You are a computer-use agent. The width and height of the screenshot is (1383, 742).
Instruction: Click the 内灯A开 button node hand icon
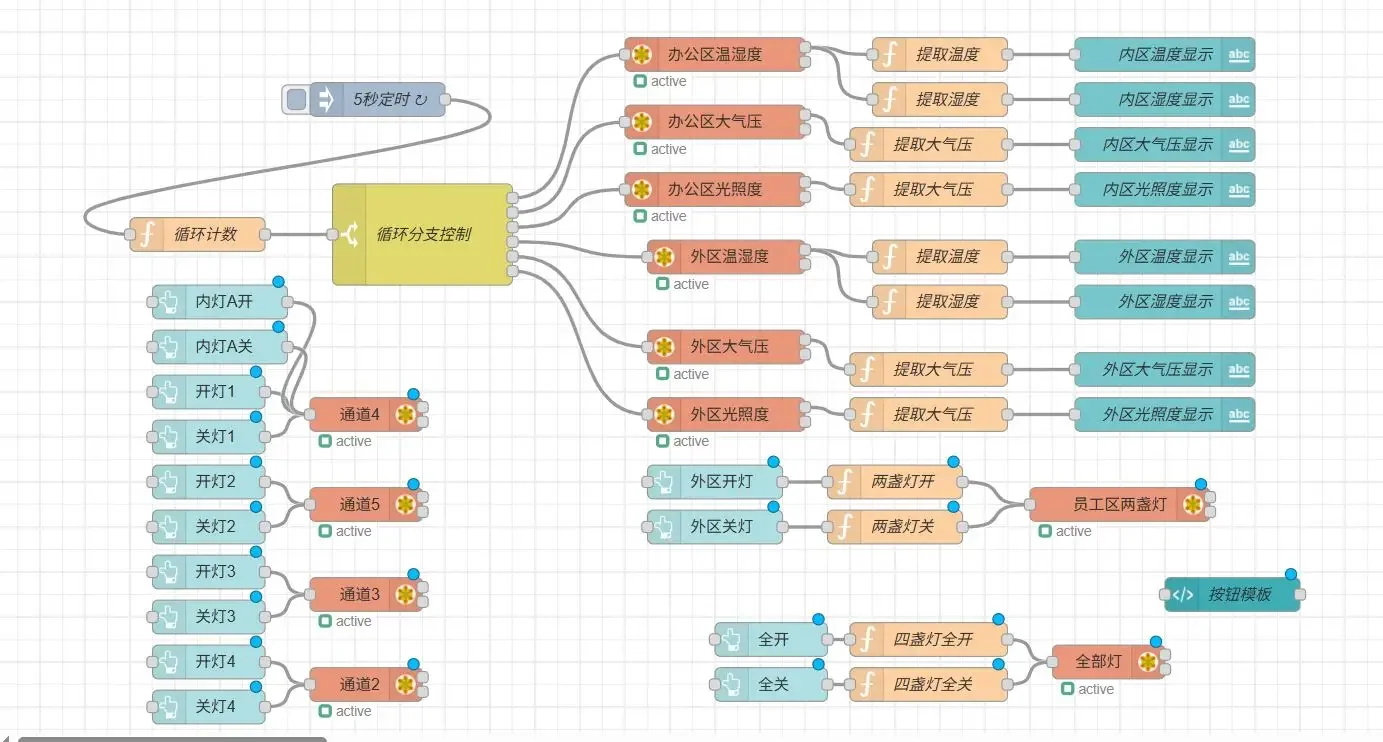point(169,301)
